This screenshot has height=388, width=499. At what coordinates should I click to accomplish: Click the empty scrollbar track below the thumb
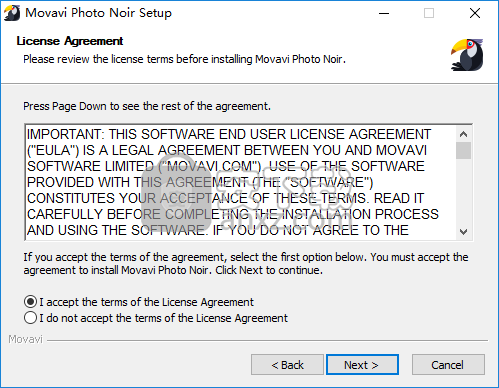tap(463, 191)
